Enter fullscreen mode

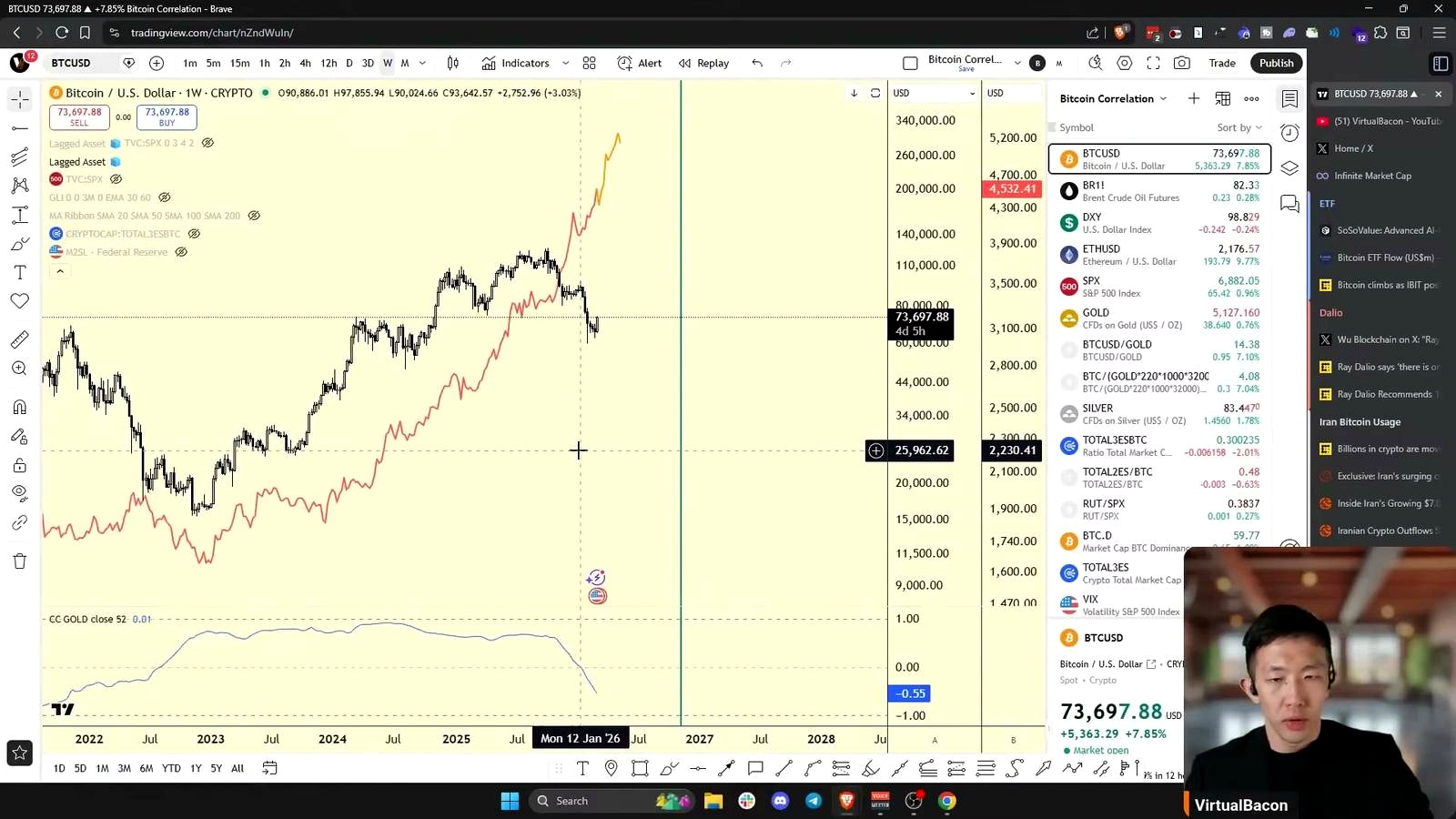pos(1153,63)
